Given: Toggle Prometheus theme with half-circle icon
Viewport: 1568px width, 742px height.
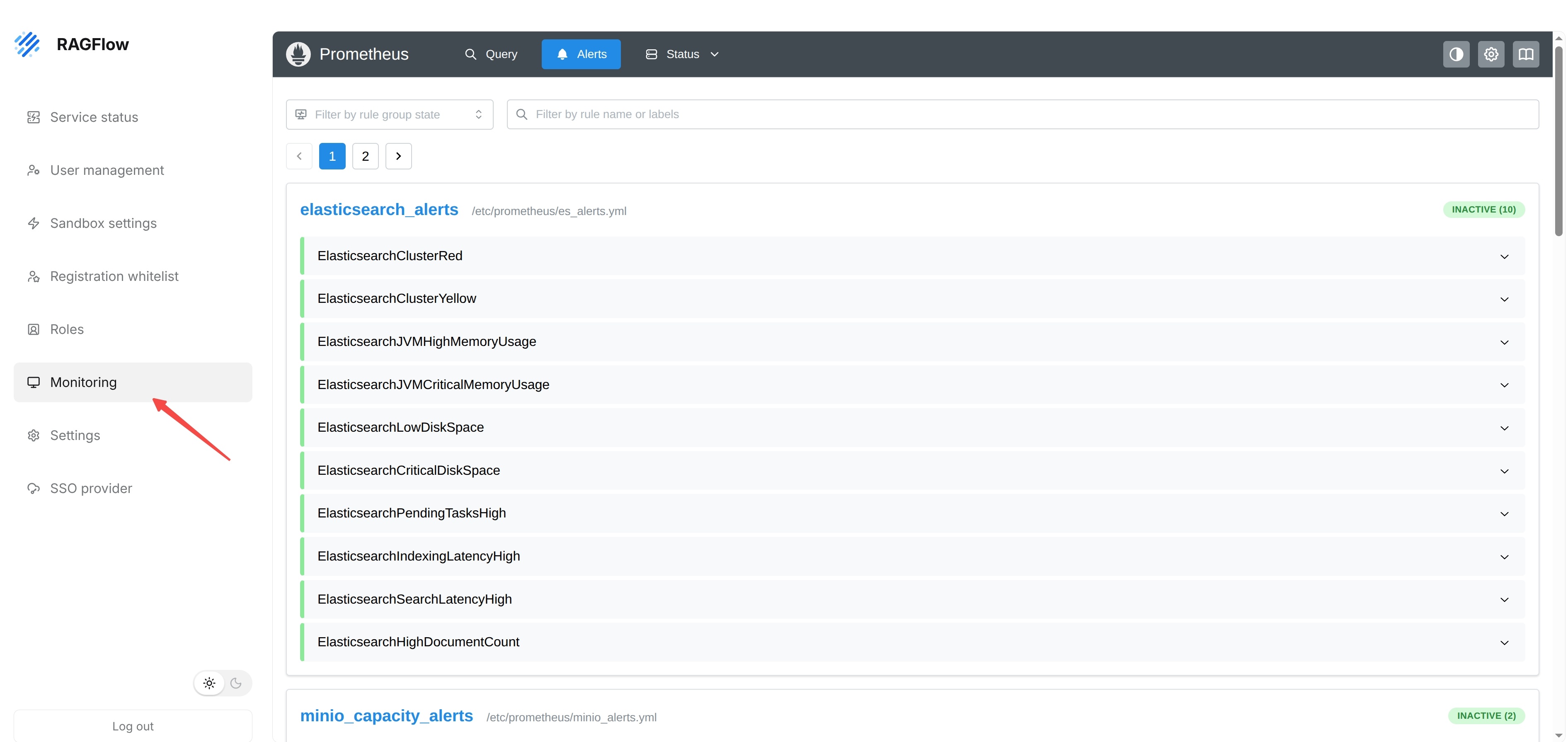Looking at the screenshot, I should 1456,54.
